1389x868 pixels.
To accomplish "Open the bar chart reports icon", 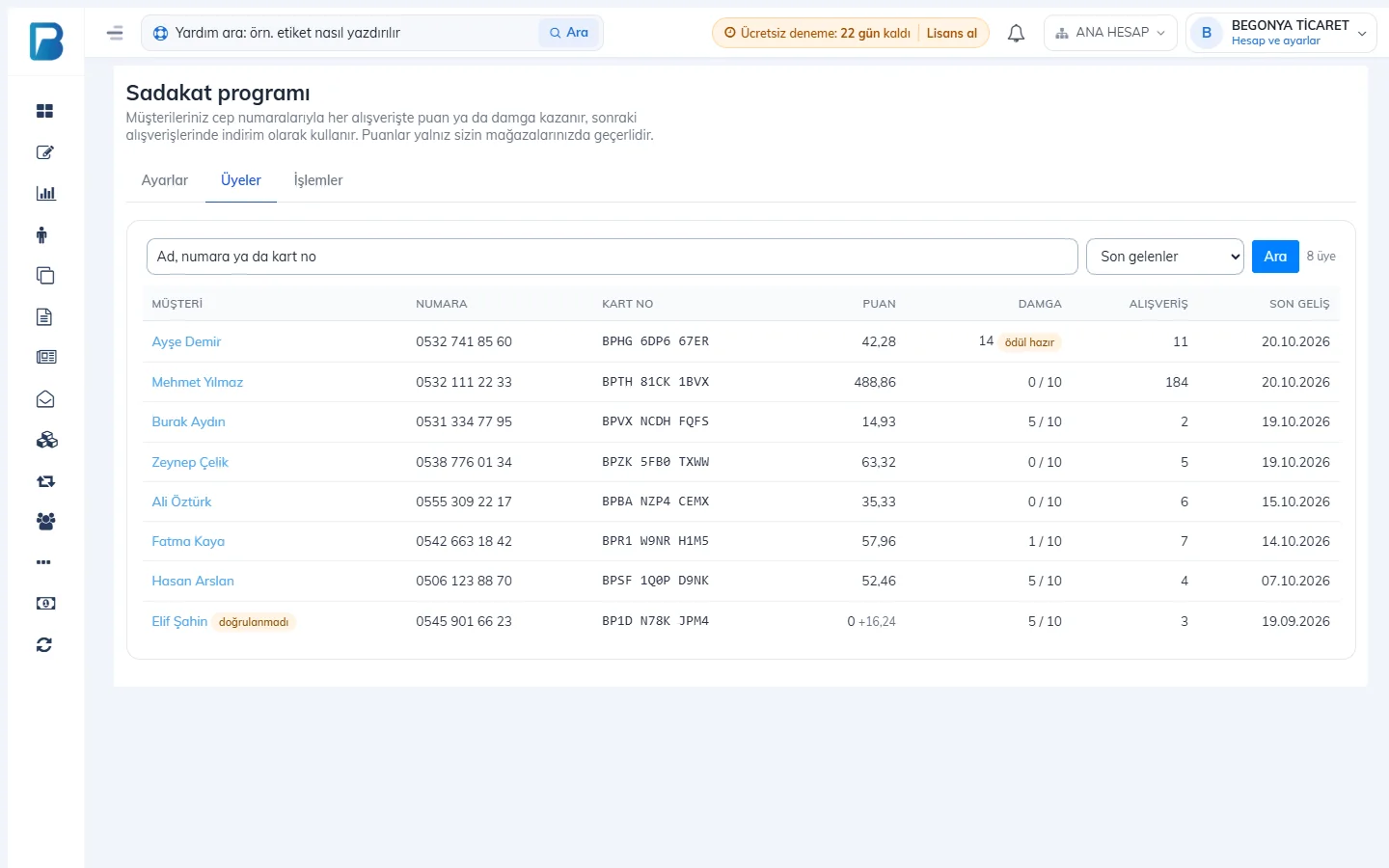I will (45, 194).
